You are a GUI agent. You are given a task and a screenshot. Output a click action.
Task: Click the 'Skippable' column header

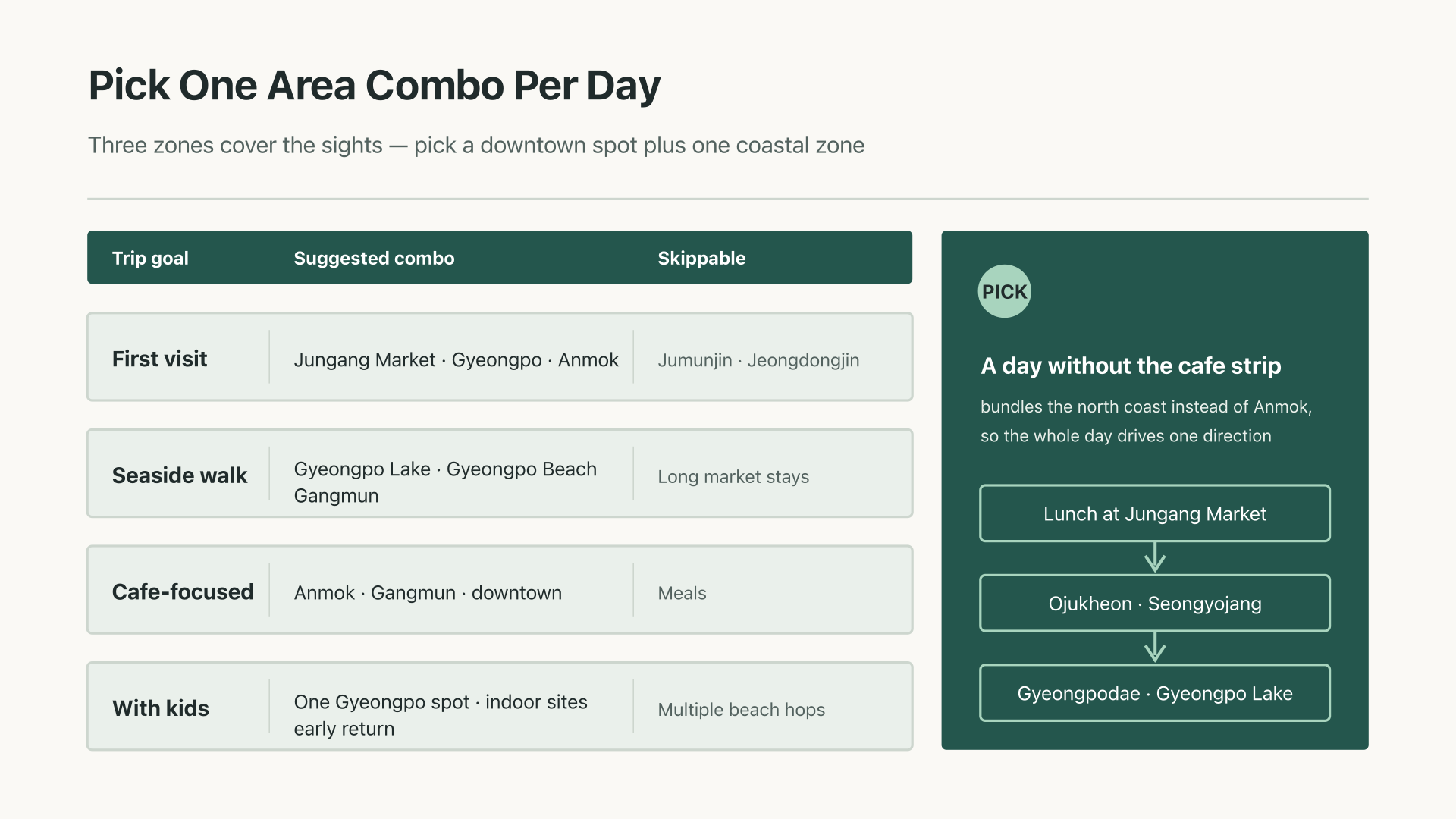click(x=701, y=258)
